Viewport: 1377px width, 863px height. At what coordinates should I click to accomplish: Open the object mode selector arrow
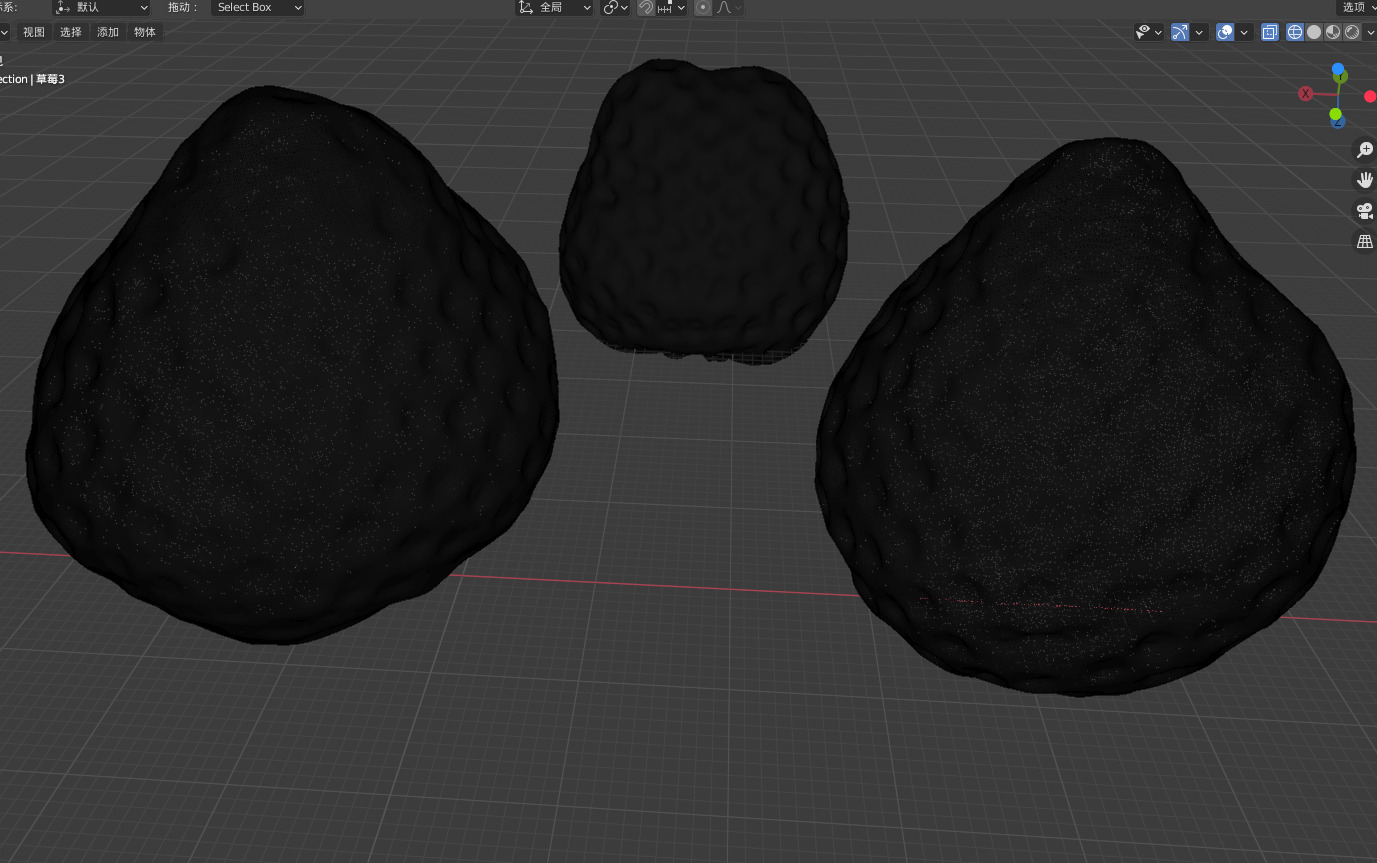click(x=4, y=32)
